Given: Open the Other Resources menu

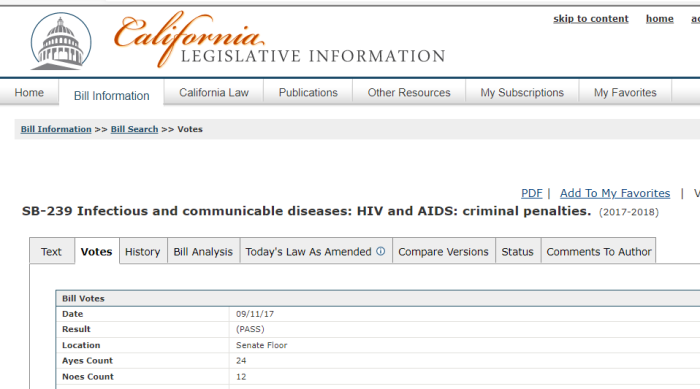Looking at the screenshot, I should [409, 92].
